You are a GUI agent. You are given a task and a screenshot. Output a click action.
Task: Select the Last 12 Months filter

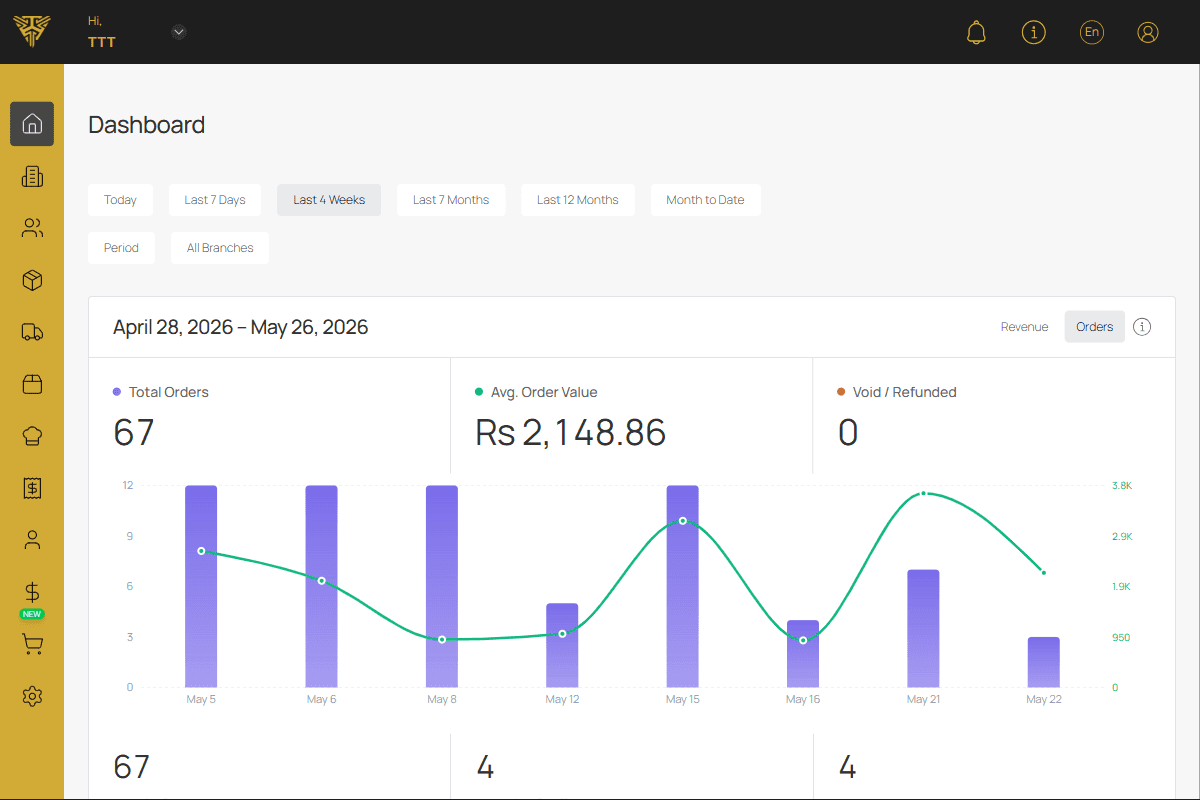point(578,200)
